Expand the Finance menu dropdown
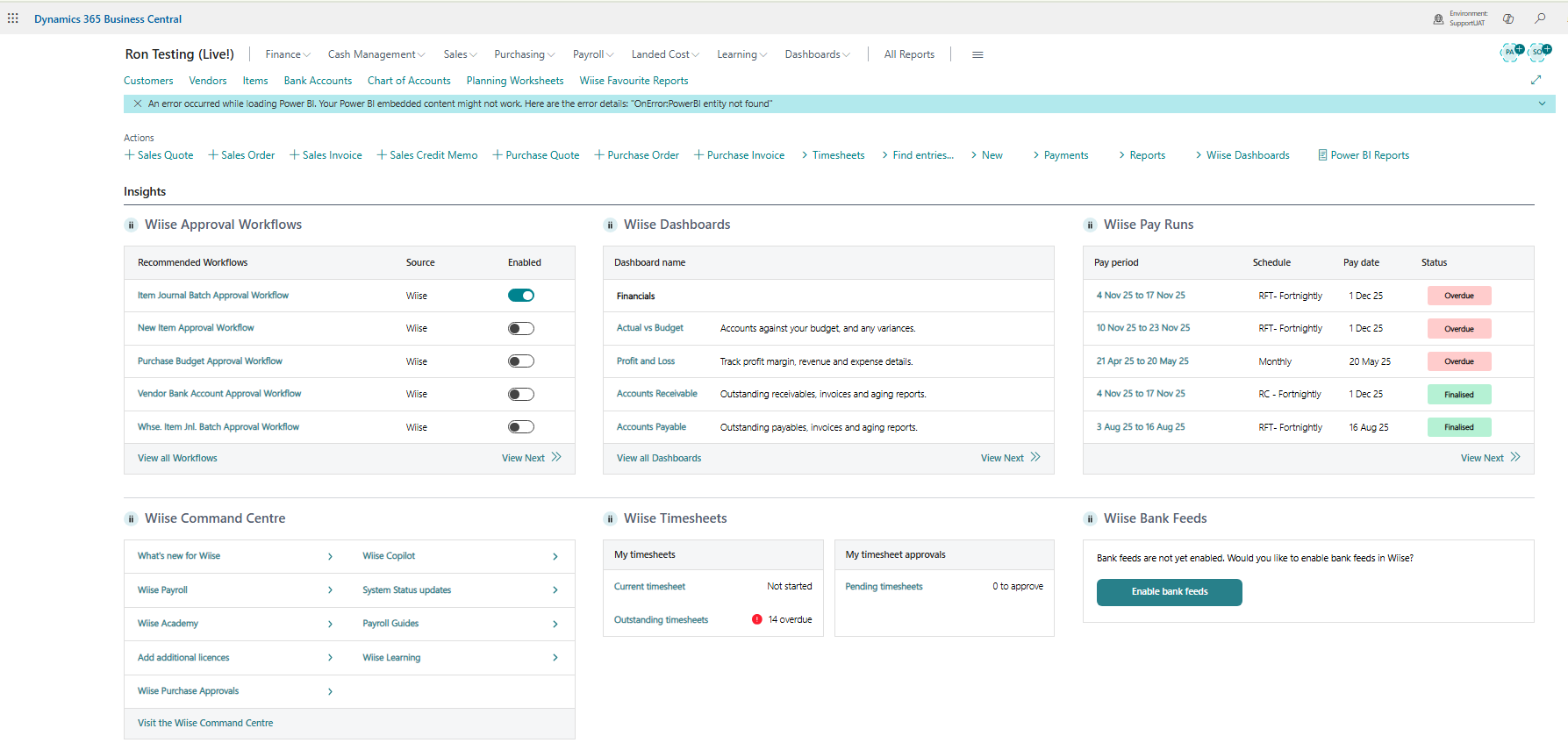Screen dimensions: 1568x750 point(288,54)
